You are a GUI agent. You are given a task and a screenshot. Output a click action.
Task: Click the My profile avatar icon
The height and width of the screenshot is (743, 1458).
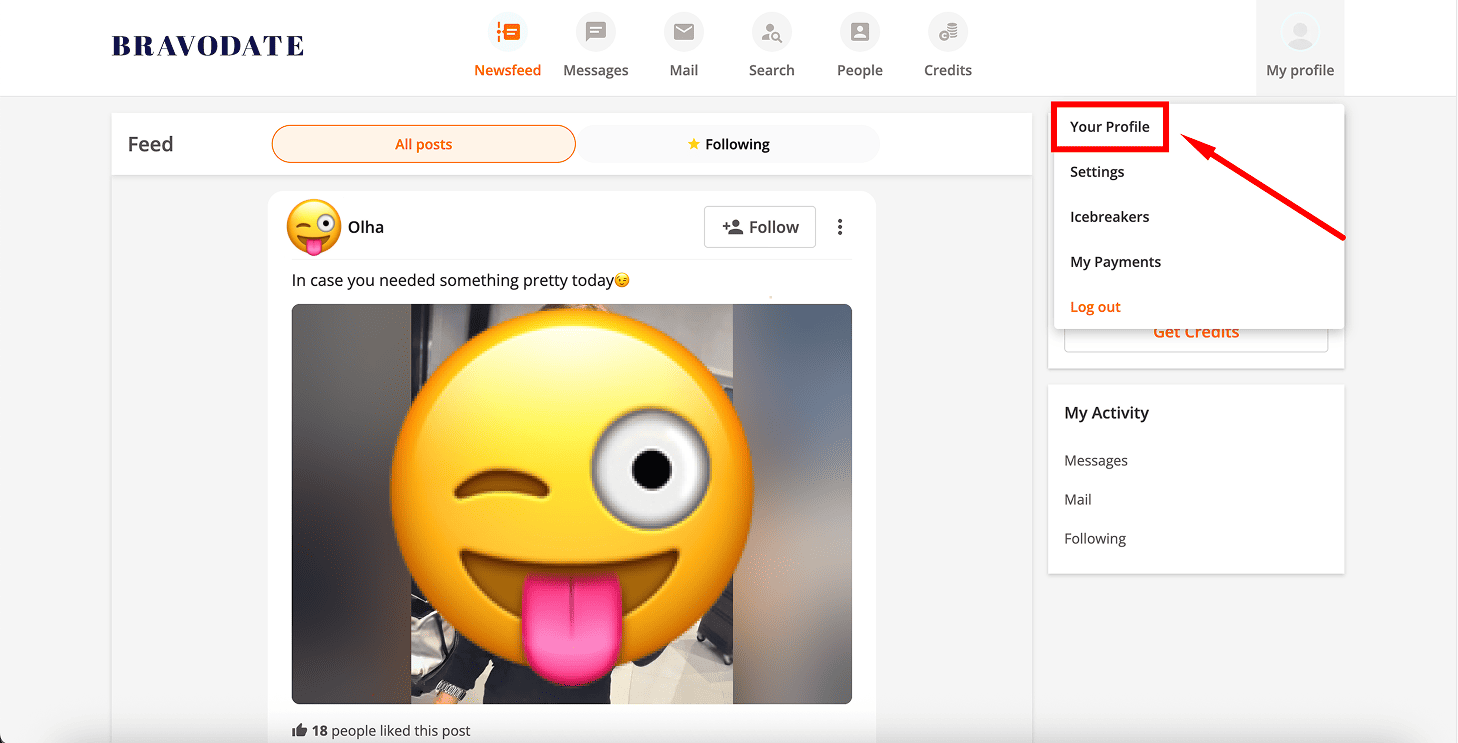pyautogui.click(x=1300, y=35)
